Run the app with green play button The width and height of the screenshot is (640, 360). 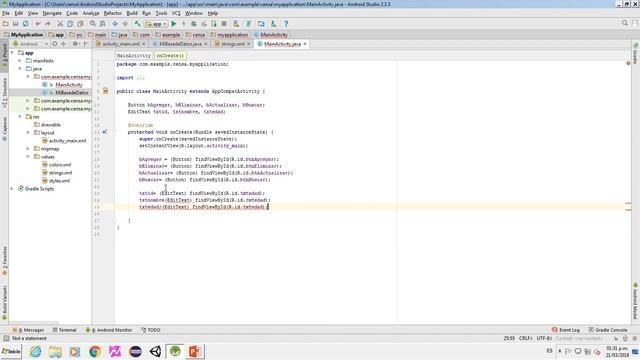[173, 24]
